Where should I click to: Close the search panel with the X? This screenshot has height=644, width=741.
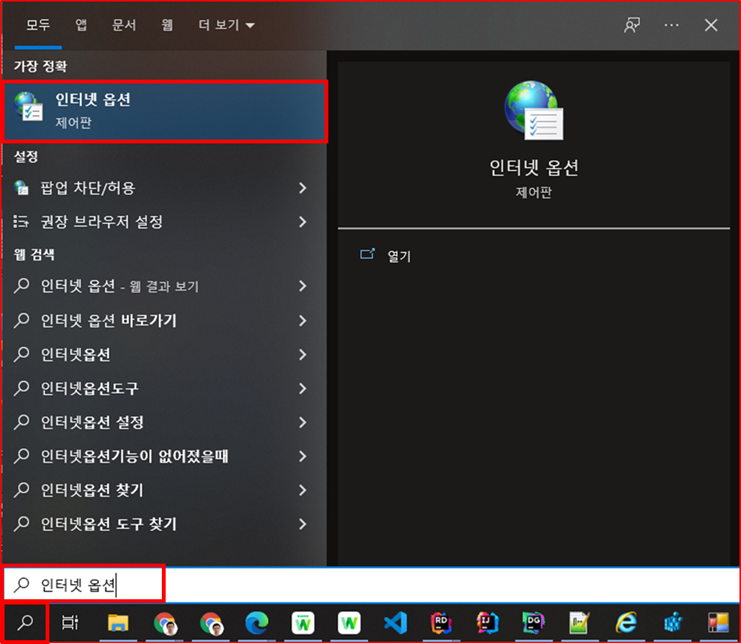click(x=711, y=25)
